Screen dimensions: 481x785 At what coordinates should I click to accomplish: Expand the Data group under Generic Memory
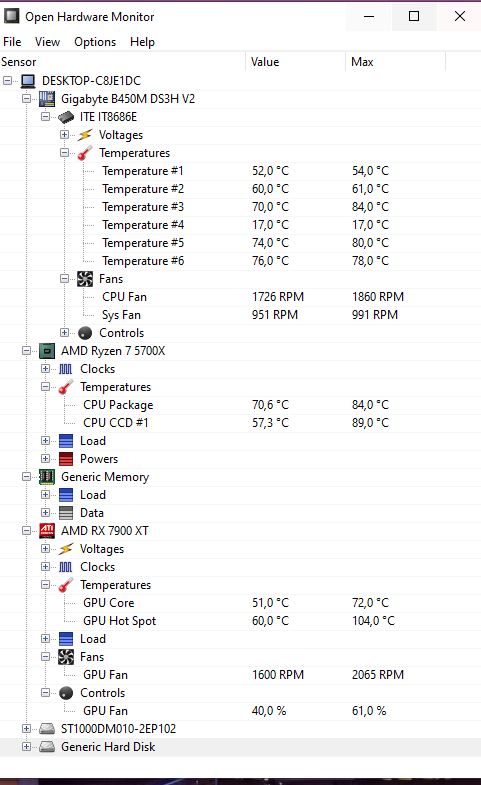click(46, 513)
